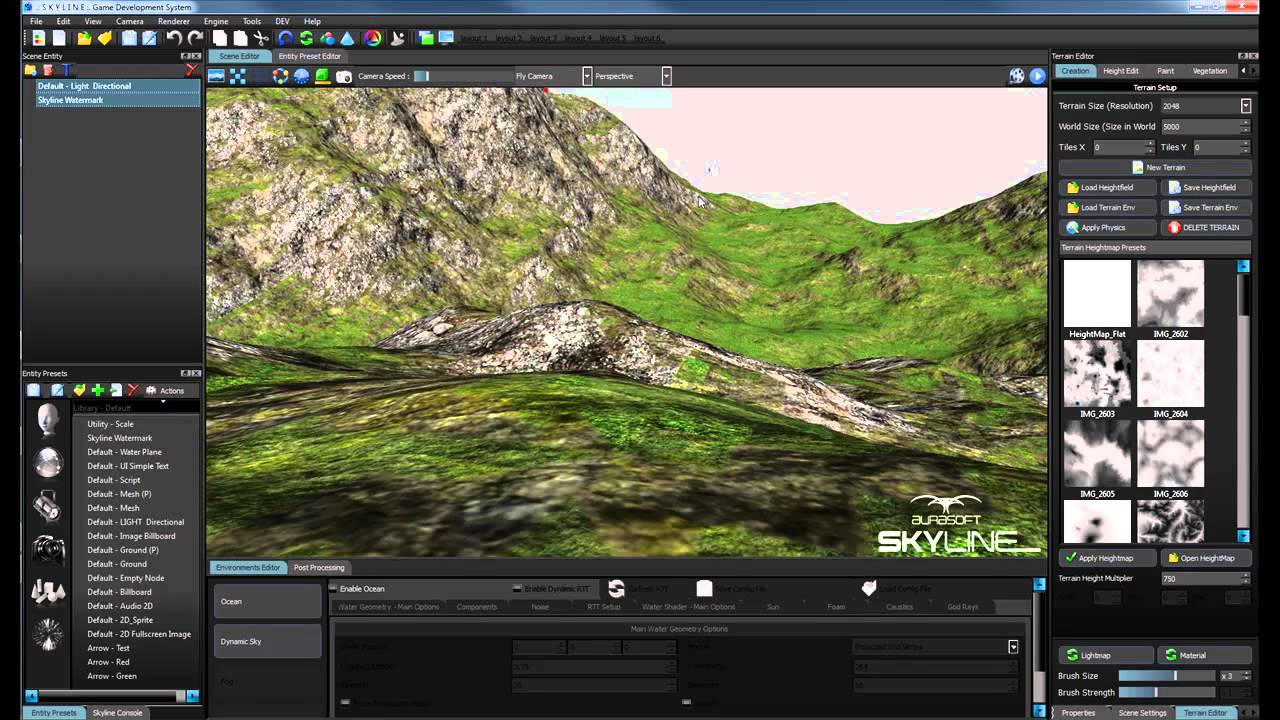Select the cone primitive icon in main toolbar
Viewport: 1280px width, 720px height.
click(x=349, y=37)
